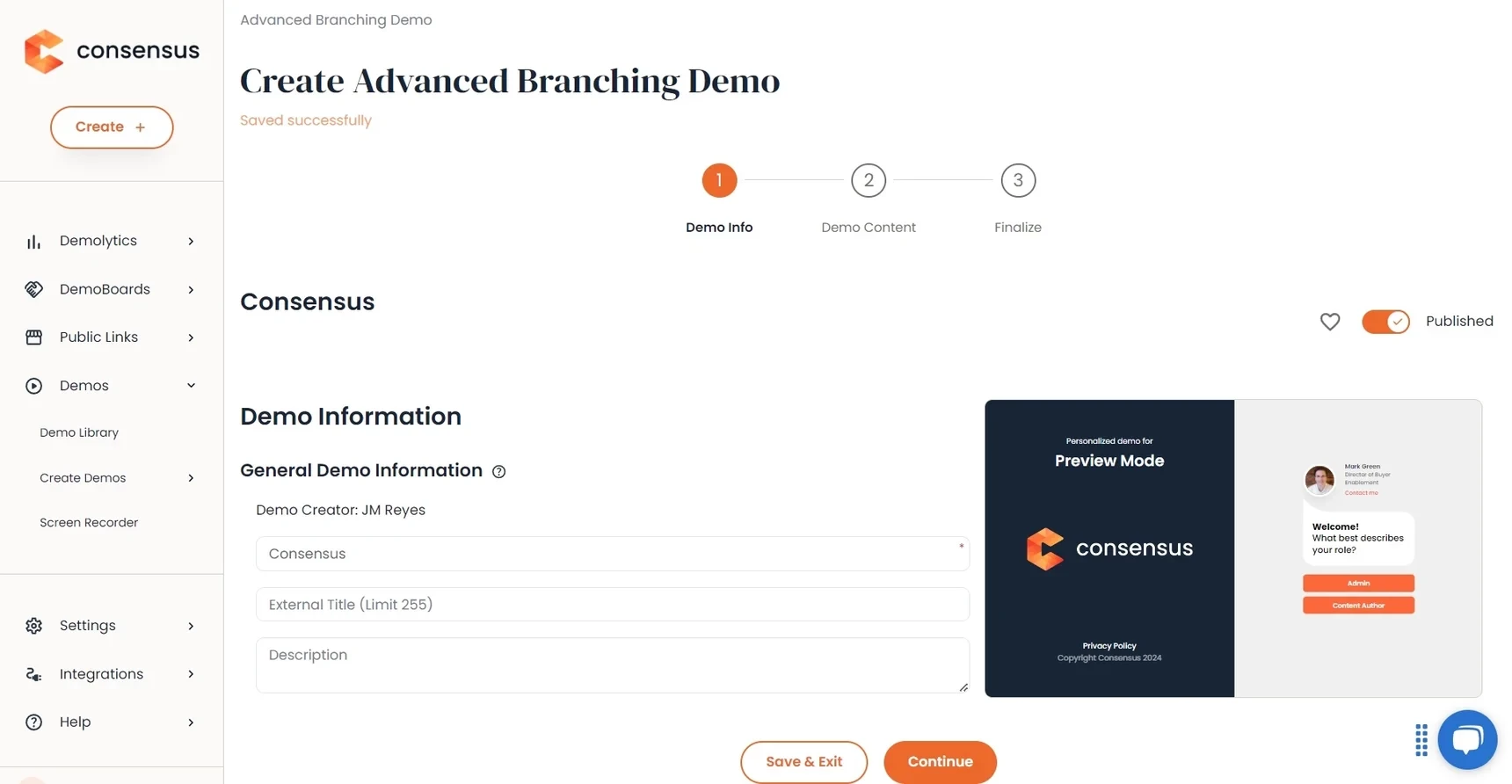The width and height of the screenshot is (1512, 784).
Task: Expand the Demolytics menu chevron
Action: 191,242
